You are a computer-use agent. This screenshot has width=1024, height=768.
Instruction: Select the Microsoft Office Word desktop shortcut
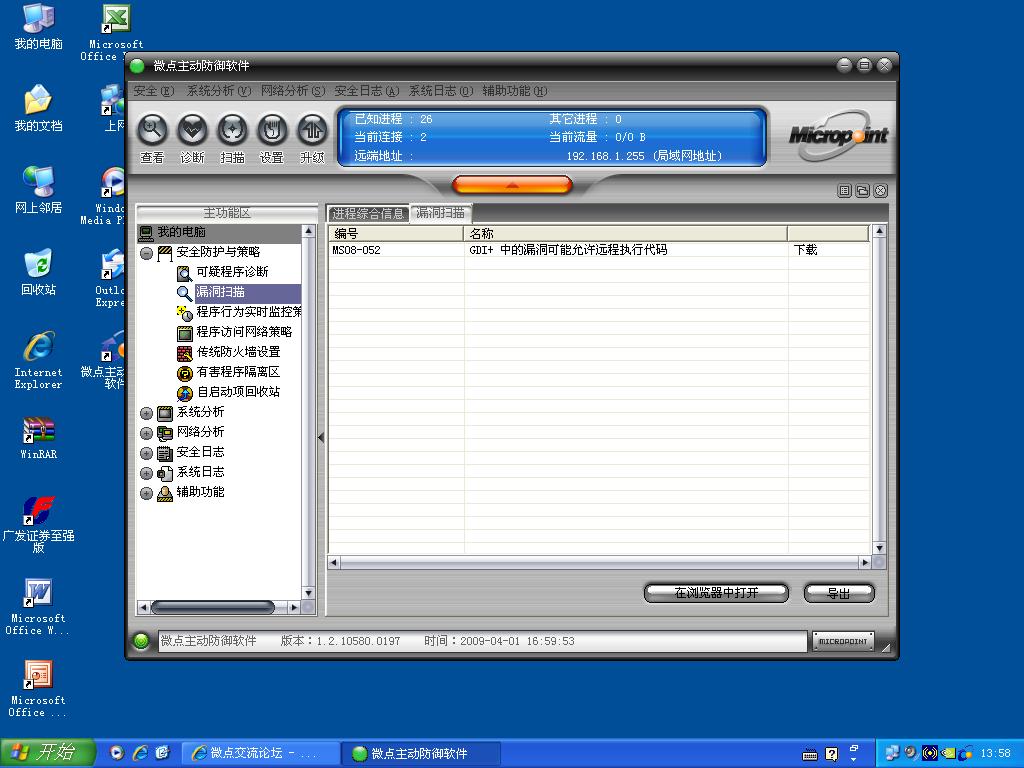pos(37,607)
